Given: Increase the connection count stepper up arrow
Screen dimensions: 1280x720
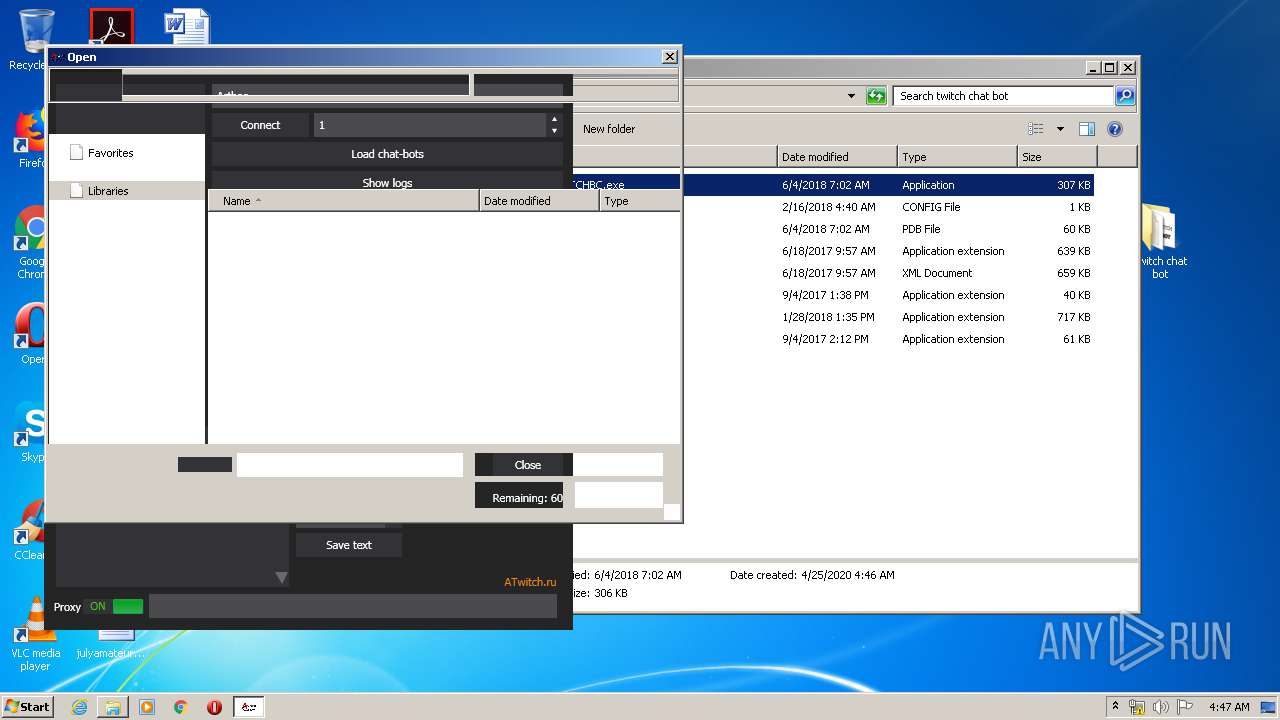Looking at the screenshot, I should pos(554,119).
